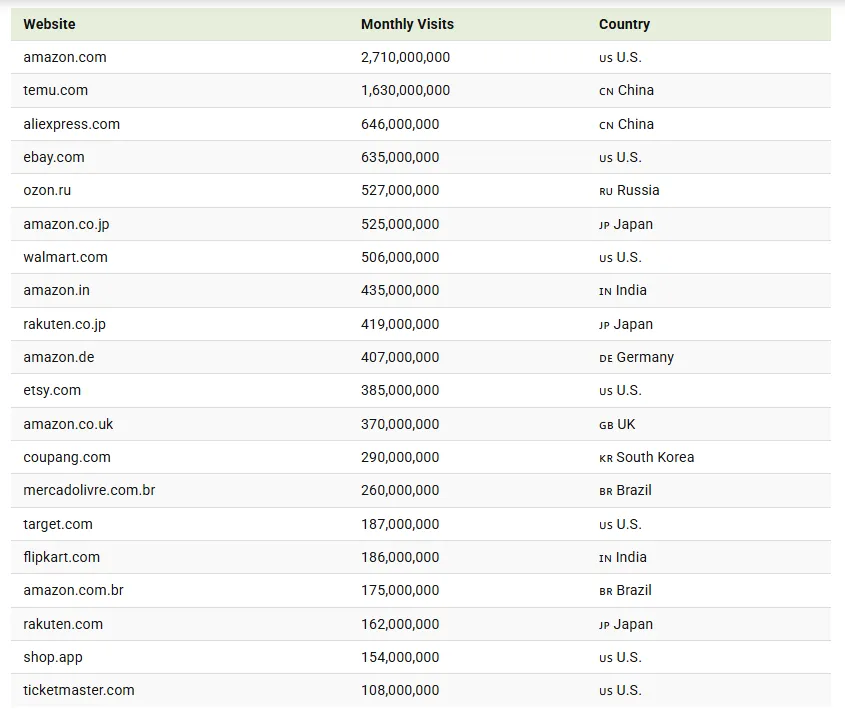The height and width of the screenshot is (714, 845).
Task: Click the ozon.ru website cell
Action: pyautogui.click(x=47, y=190)
